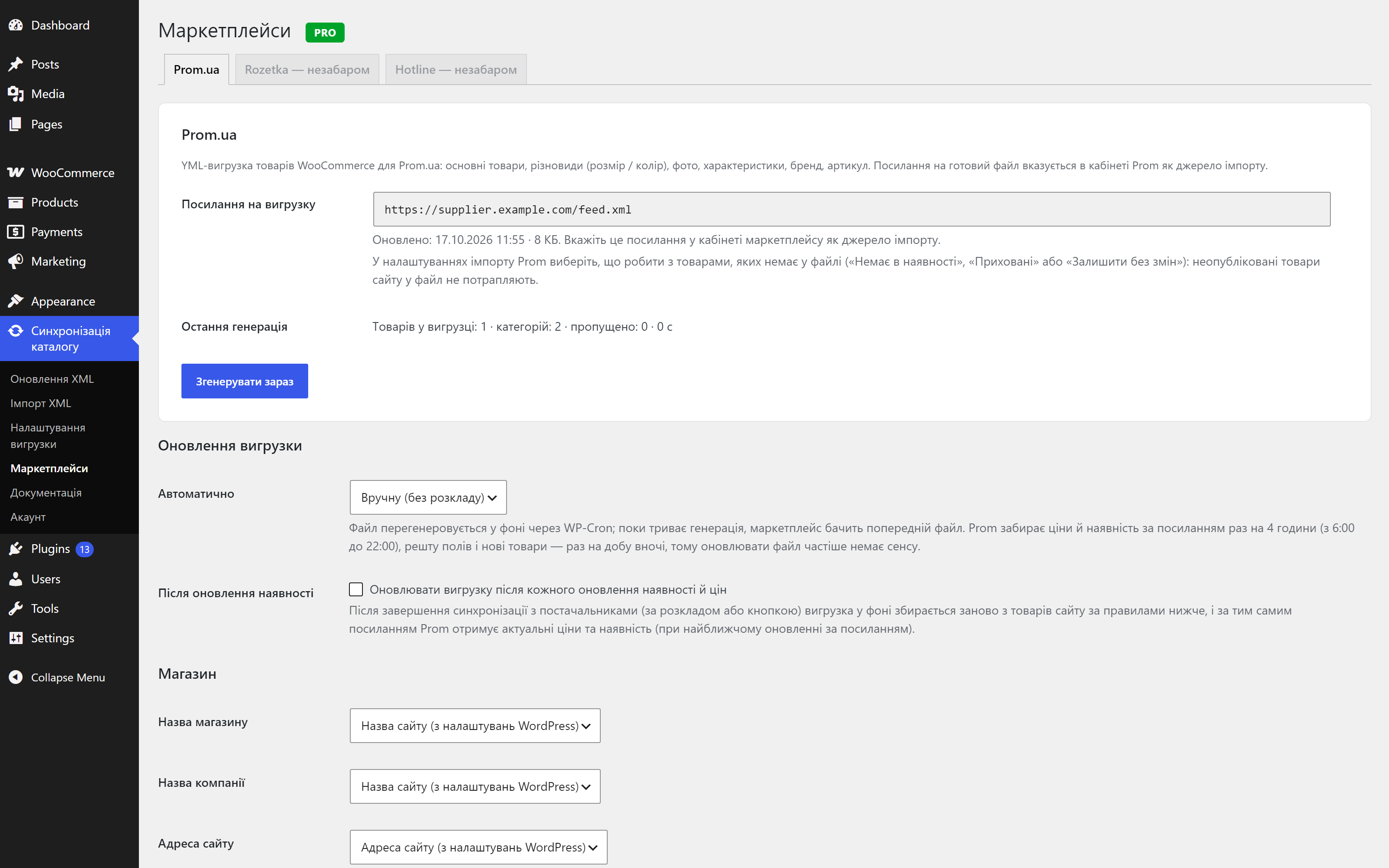Open the Імпорт XML submenu item
This screenshot has height=868, width=1389.
[40, 403]
